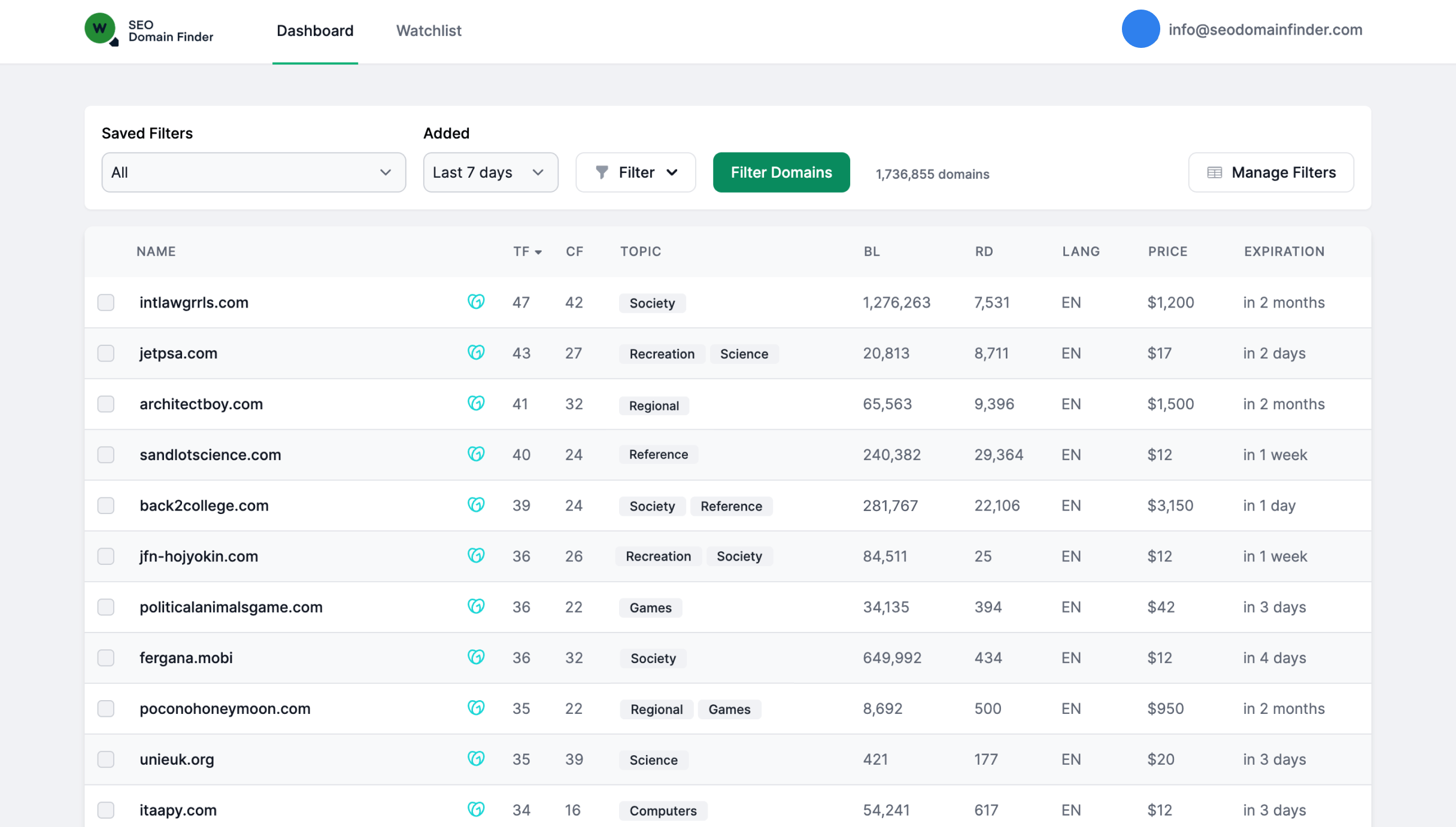Click Science tag on jetpsa.com row
This screenshot has height=827, width=1456.
point(744,354)
